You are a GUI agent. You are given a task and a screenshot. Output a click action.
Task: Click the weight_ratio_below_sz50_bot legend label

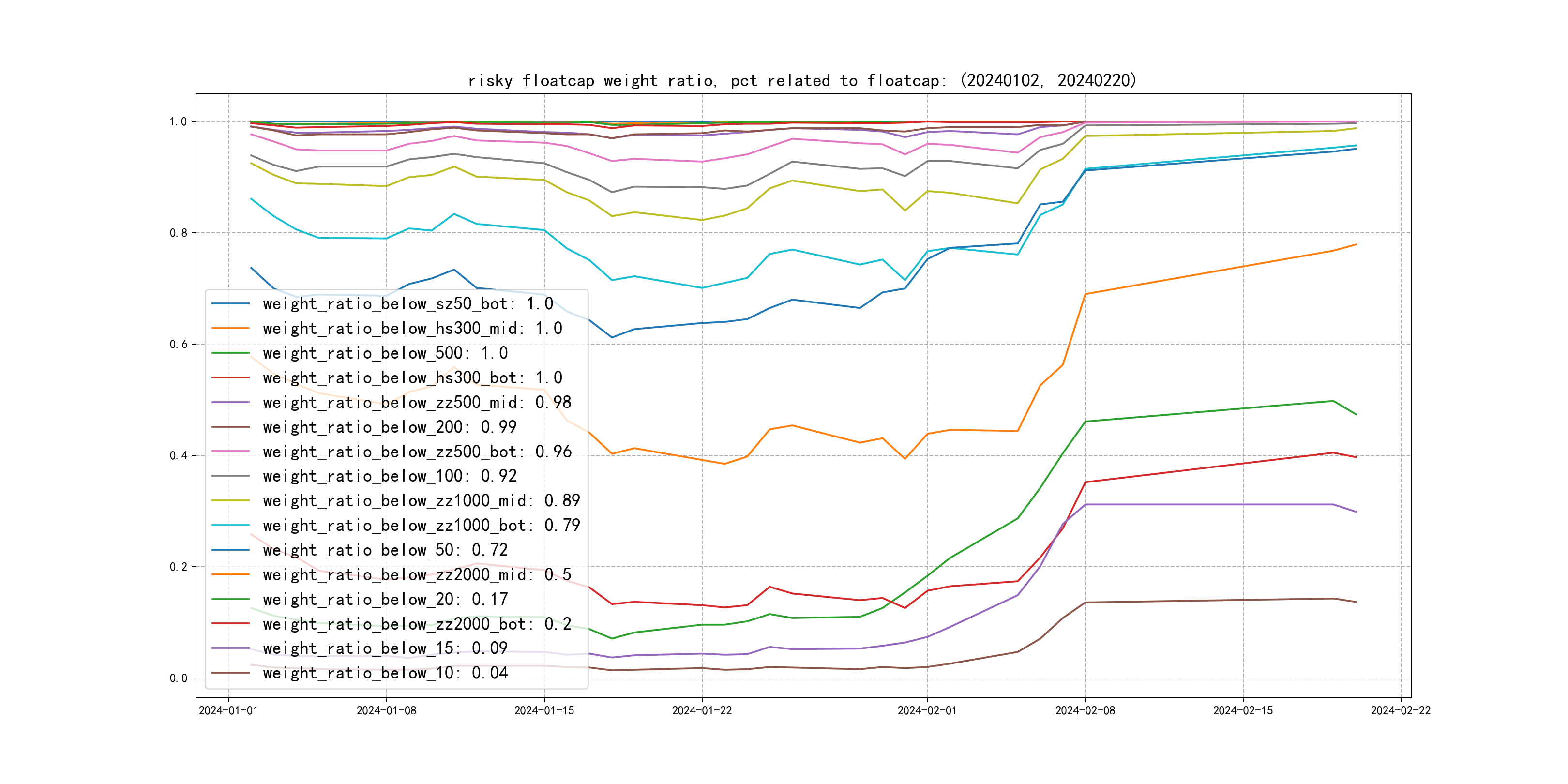[x=408, y=304]
